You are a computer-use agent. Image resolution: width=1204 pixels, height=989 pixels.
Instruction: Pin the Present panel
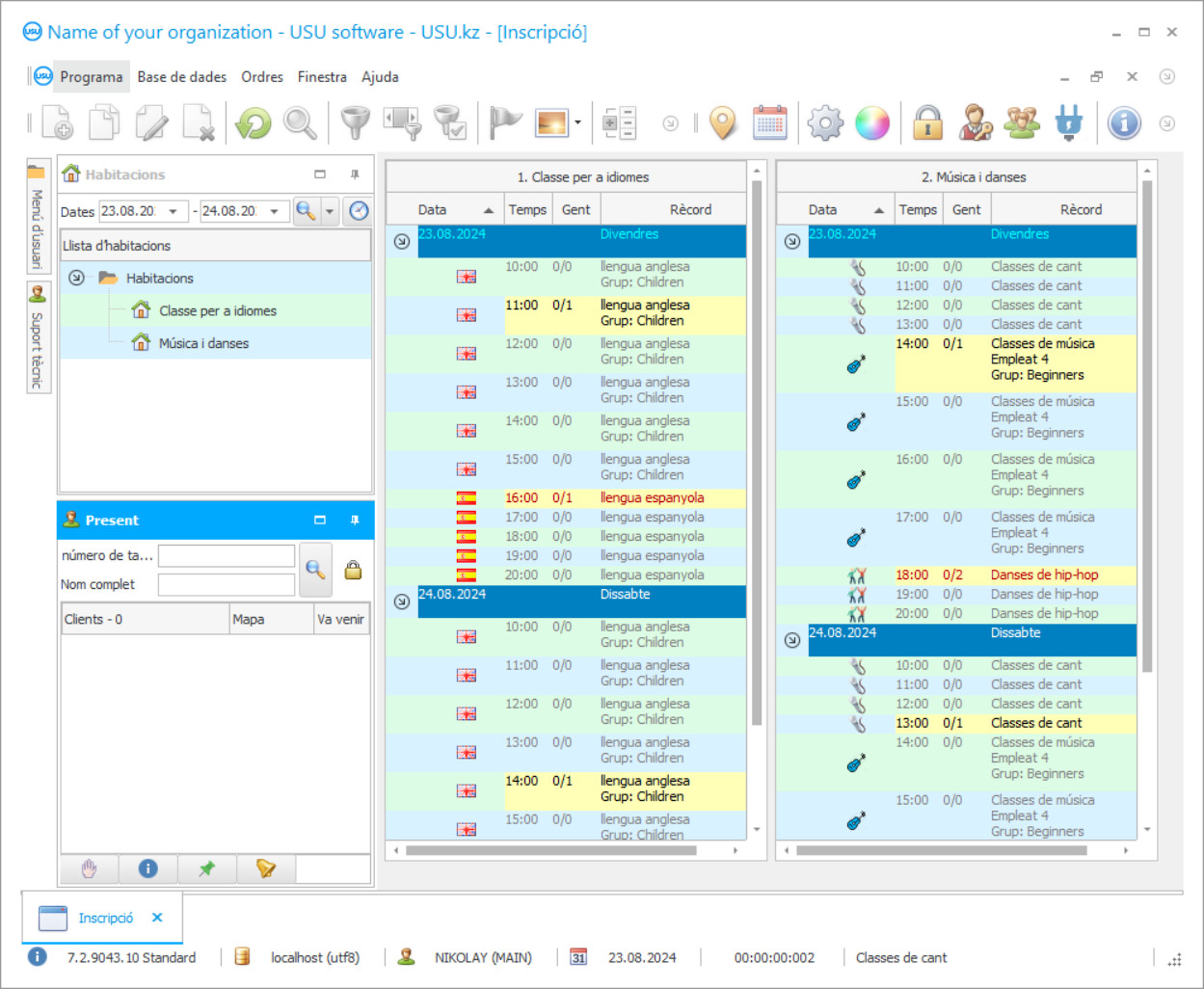coord(355,521)
